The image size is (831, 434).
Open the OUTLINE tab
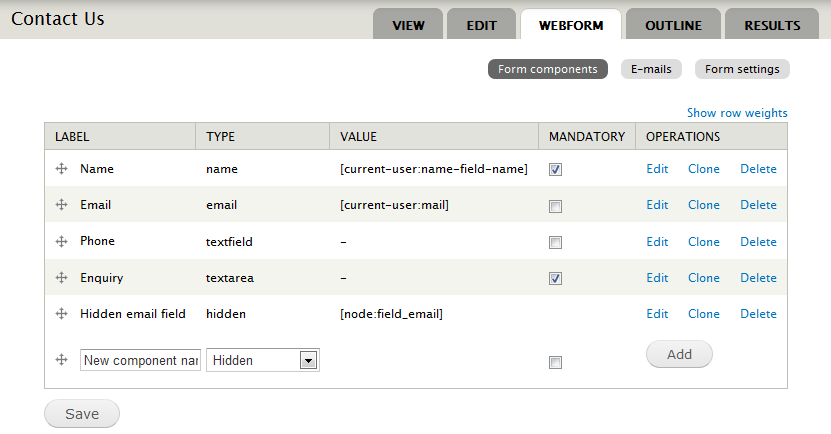tap(673, 24)
